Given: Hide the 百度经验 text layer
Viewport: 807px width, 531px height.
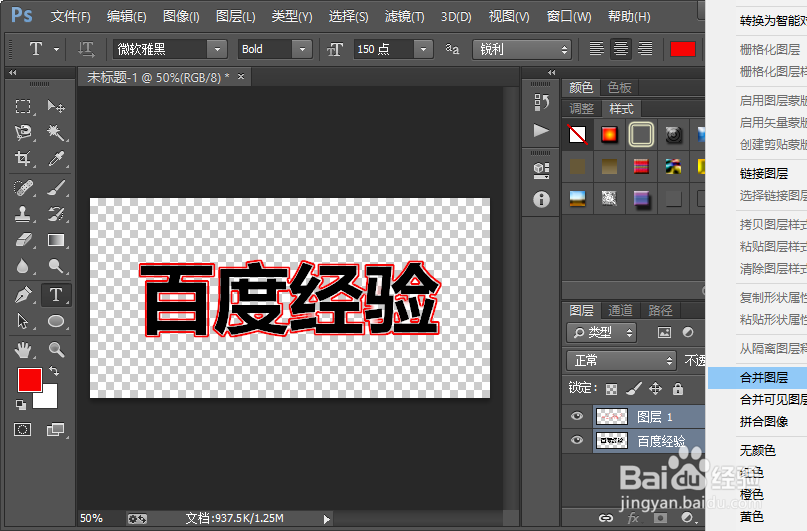Looking at the screenshot, I should 577,440.
